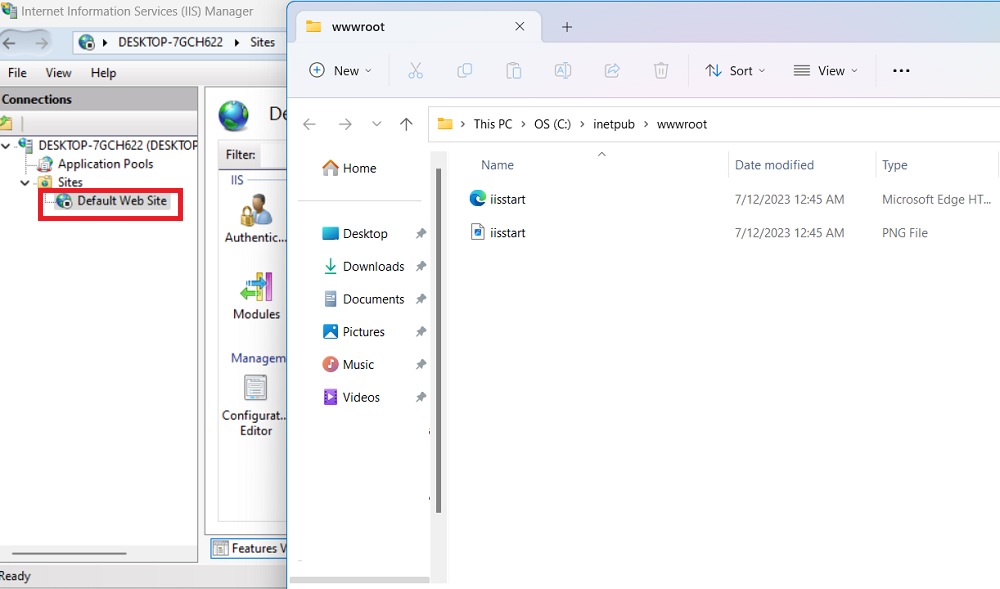The image size is (1000, 589).
Task: Open the Sort options dropdown
Action: [735, 70]
